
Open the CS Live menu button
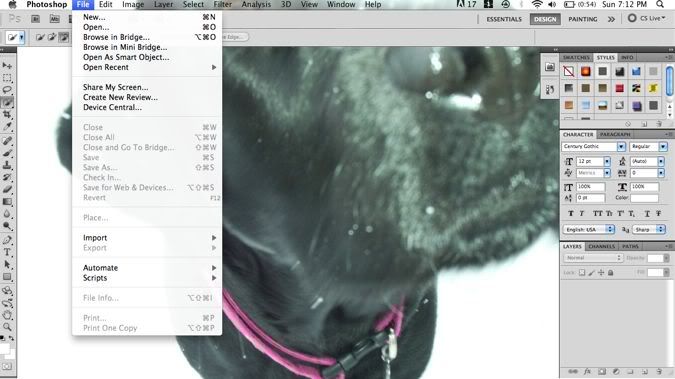646,18
